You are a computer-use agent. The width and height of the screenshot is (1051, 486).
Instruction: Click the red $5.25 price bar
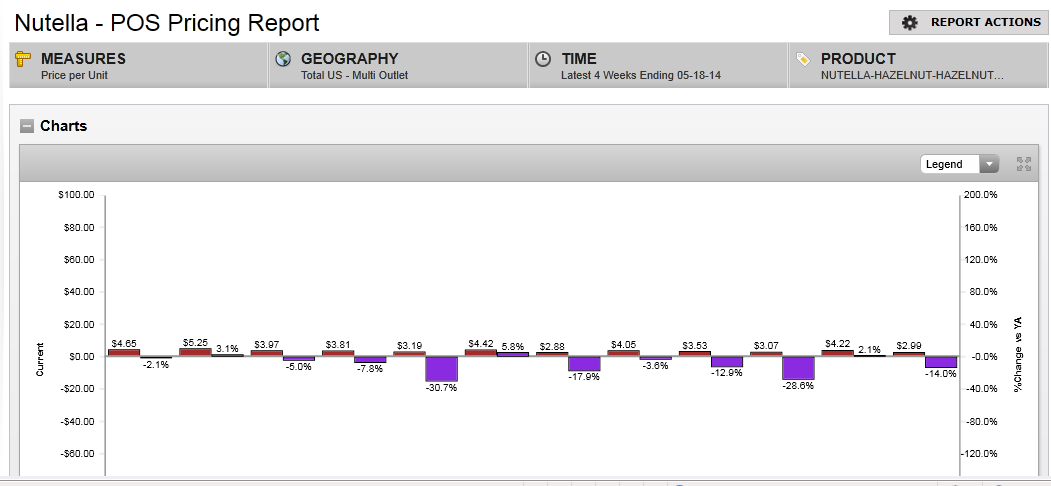click(195, 352)
